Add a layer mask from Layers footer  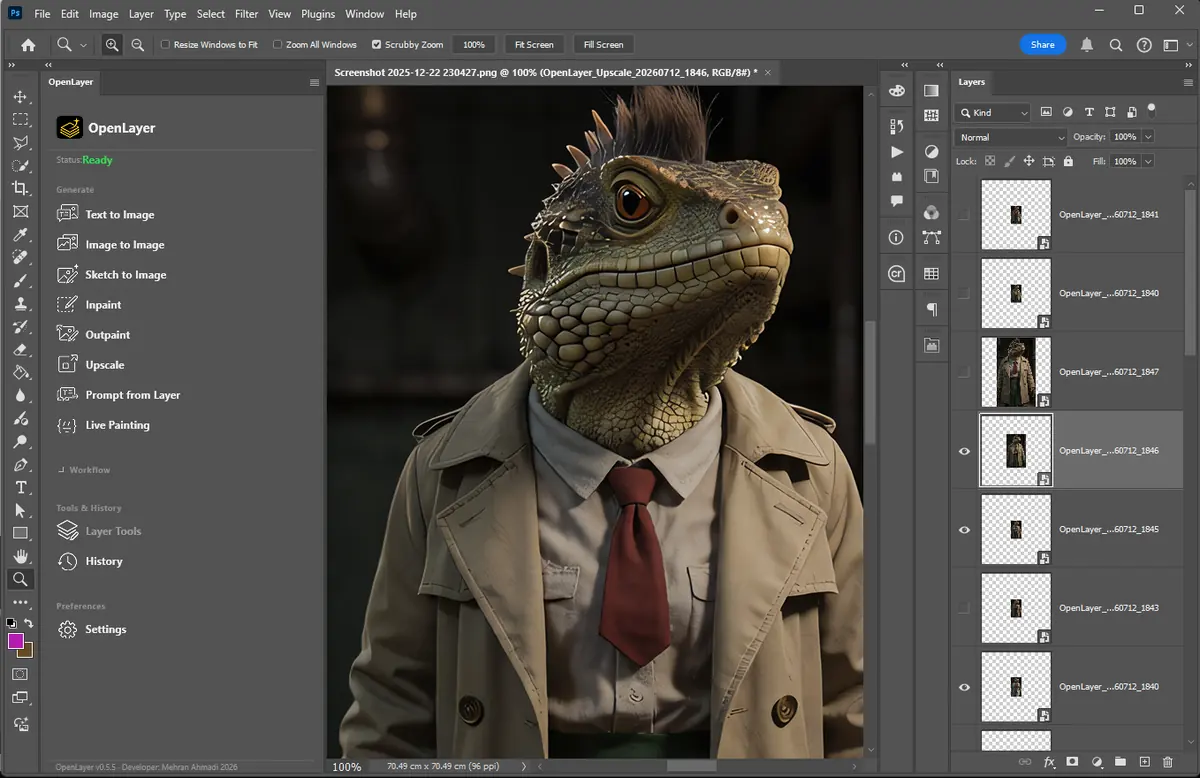coord(1072,762)
